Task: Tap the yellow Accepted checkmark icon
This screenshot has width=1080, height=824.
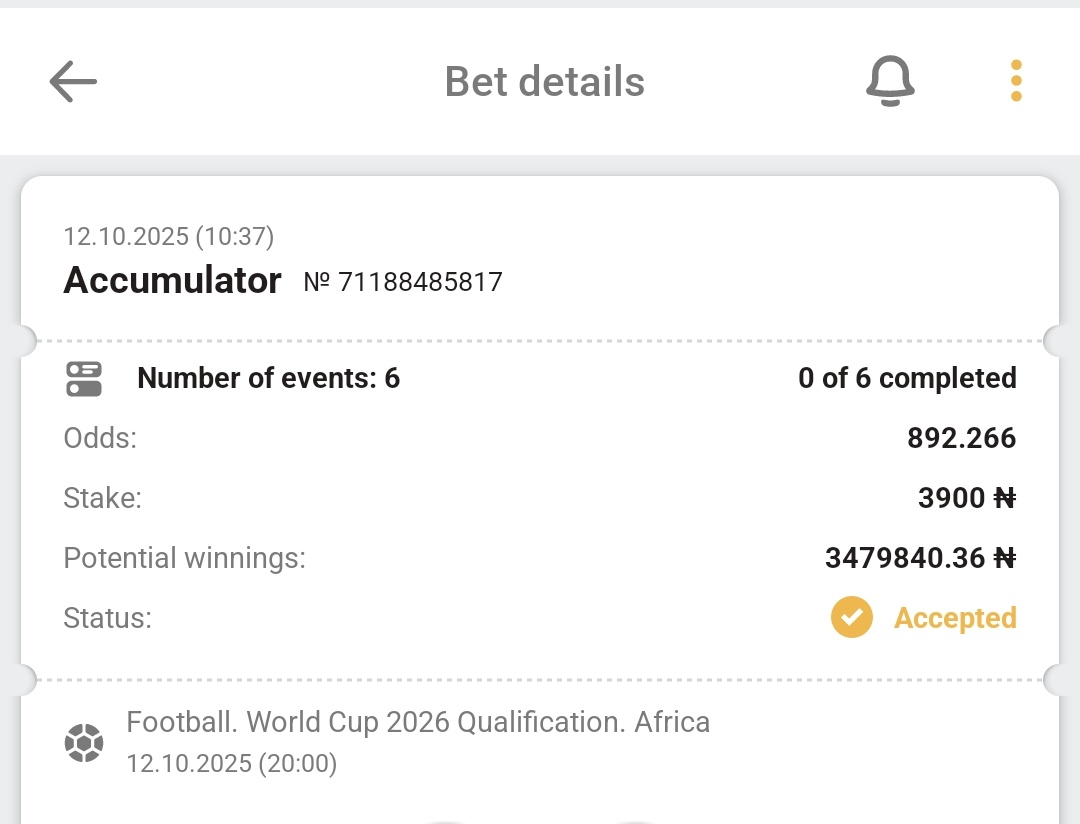Action: click(851, 618)
